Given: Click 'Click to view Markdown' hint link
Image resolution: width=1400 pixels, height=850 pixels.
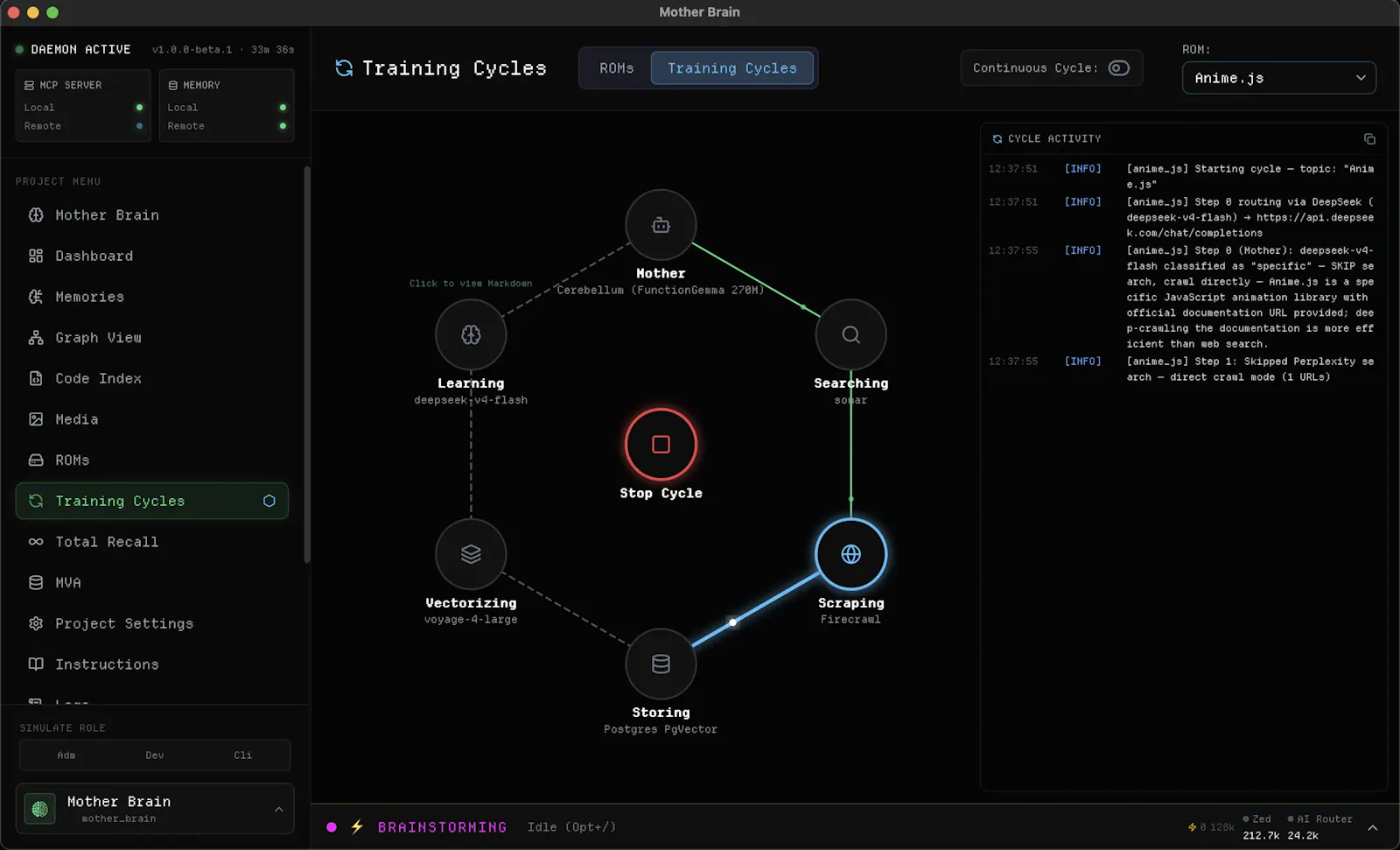Looking at the screenshot, I should (x=471, y=284).
